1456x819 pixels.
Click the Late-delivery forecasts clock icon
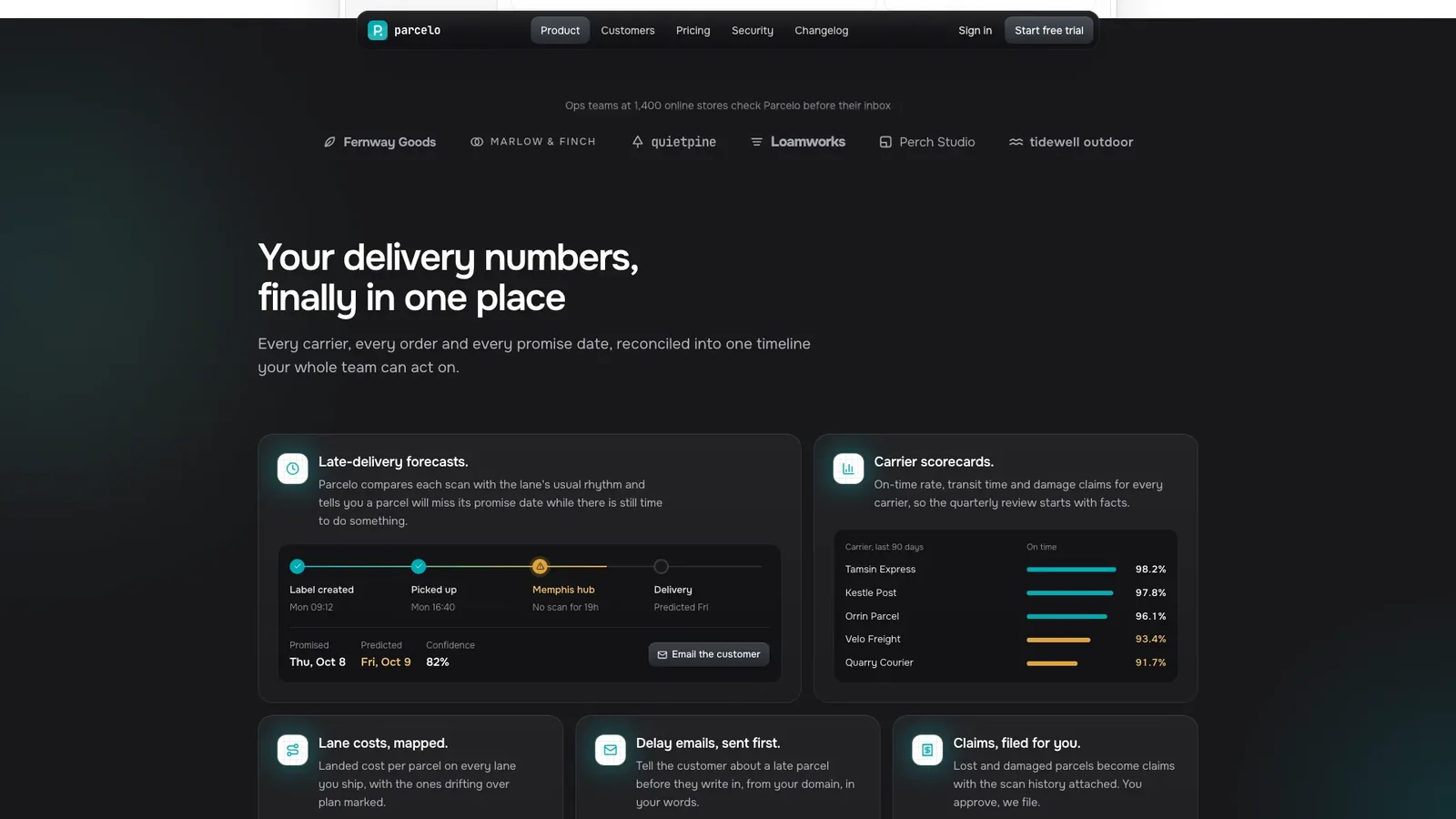[x=292, y=469]
